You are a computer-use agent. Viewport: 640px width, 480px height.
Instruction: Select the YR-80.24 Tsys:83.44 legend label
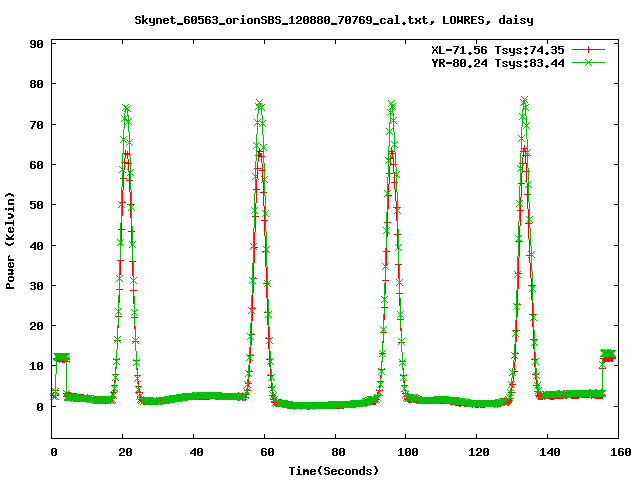click(498, 63)
